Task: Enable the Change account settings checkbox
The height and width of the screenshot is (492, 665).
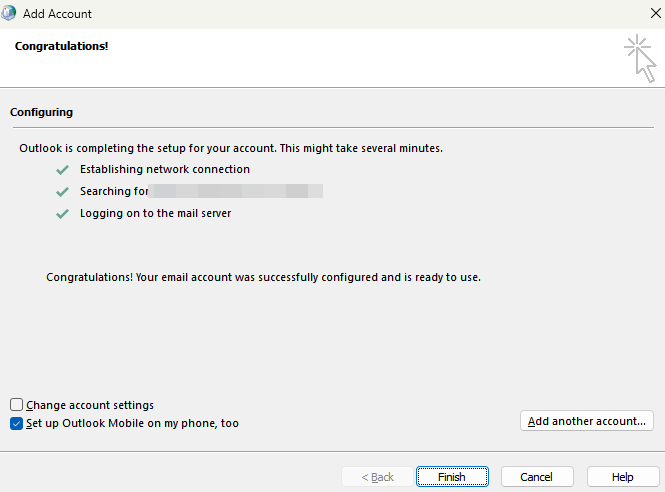Action: tap(17, 405)
